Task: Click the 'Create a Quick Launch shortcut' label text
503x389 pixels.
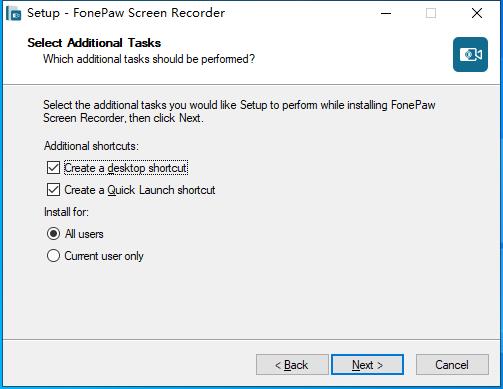Action: tap(140, 190)
